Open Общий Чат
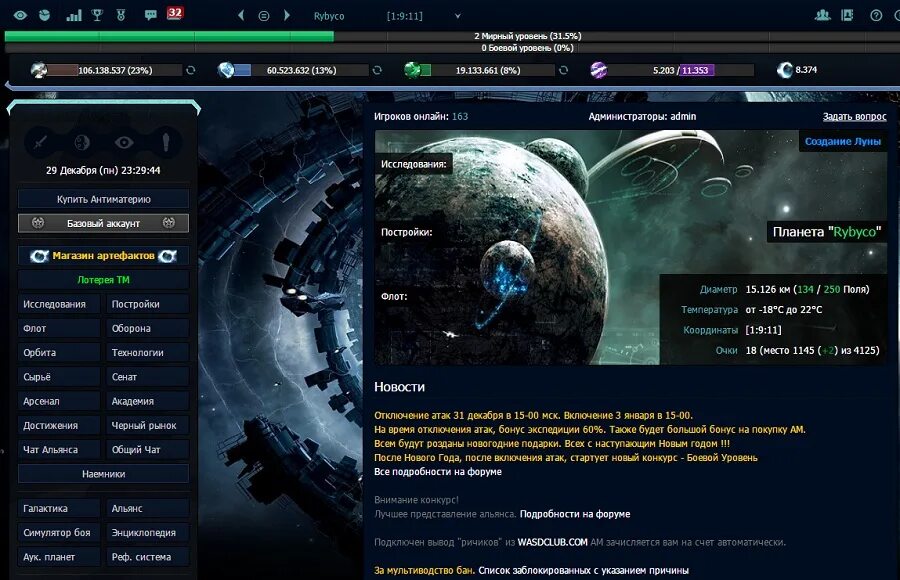This screenshot has height=580, width=900. tap(148, 450)
